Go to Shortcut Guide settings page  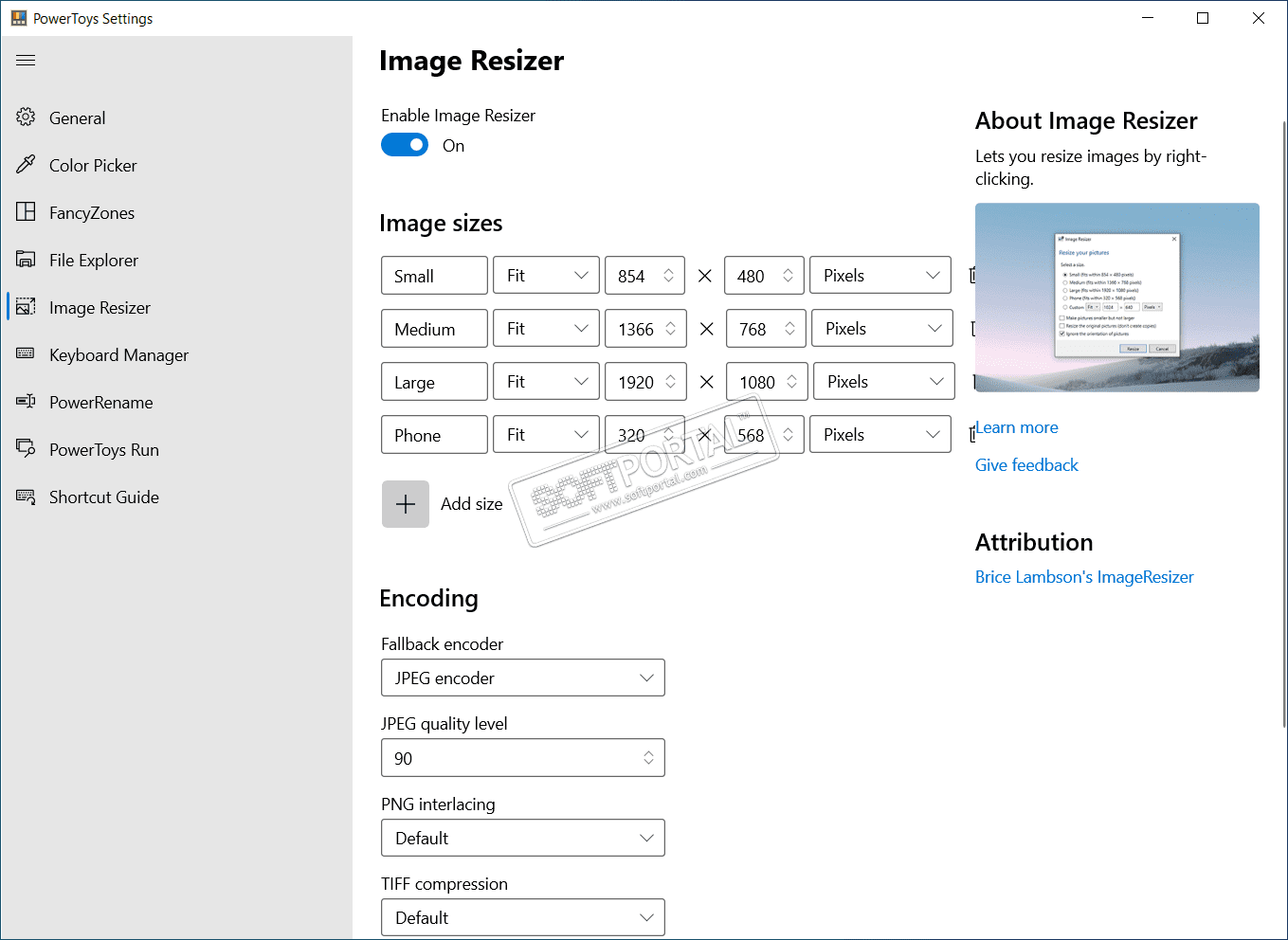pyautogui.click(x=103, y=497)
